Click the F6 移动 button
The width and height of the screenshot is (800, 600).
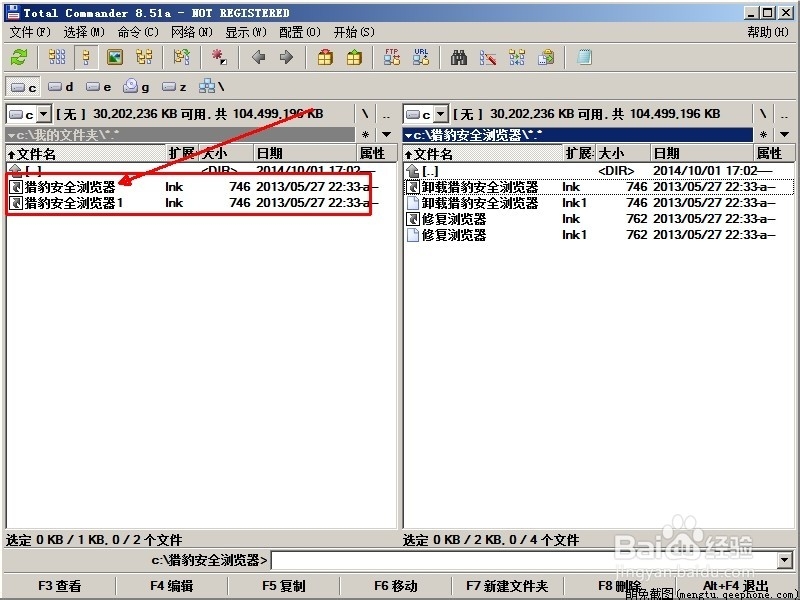point(395,586)
